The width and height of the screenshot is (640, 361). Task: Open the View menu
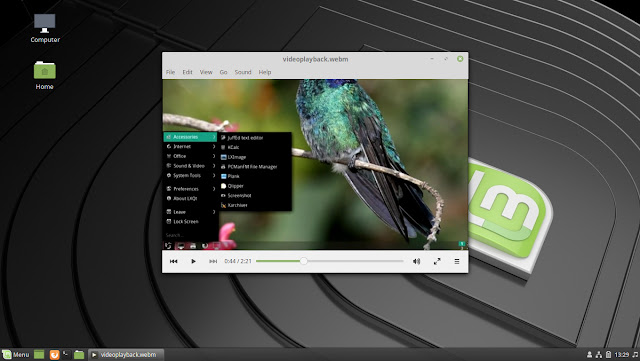206,72
